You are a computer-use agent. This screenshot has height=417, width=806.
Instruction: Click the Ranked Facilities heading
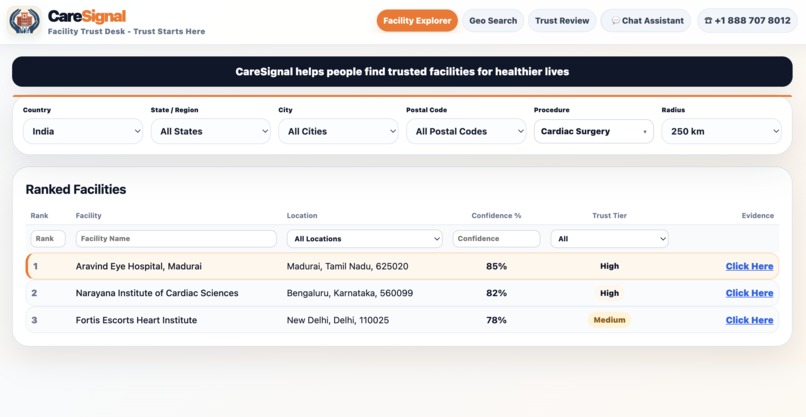pyautogui.click(x=76, y=189)
